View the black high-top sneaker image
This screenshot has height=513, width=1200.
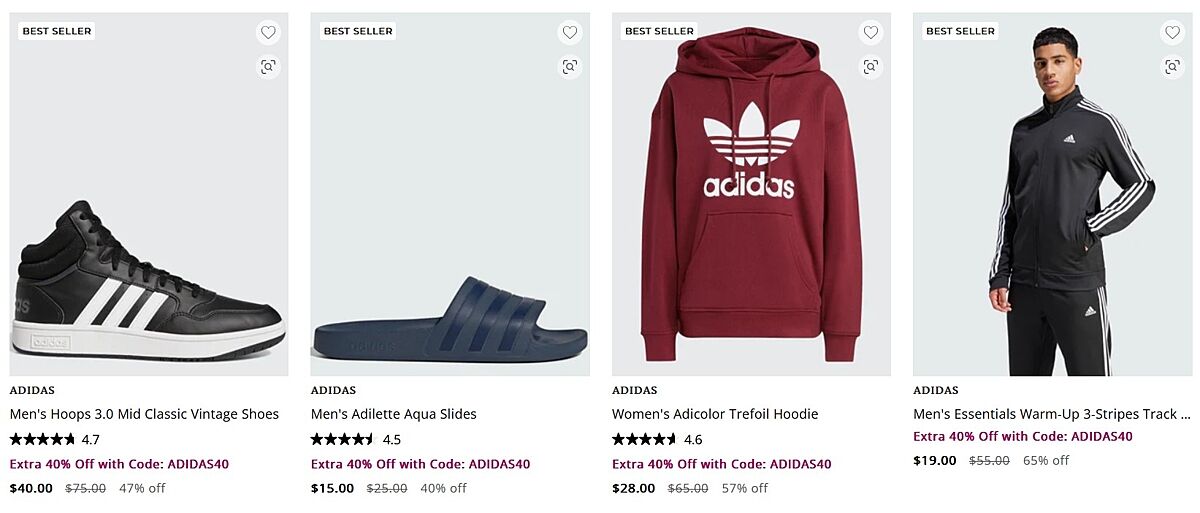(148, 280)
